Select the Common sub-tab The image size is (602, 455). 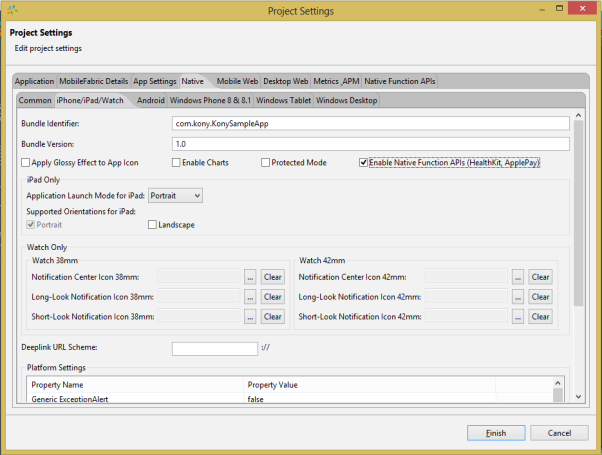click(35, 100)
